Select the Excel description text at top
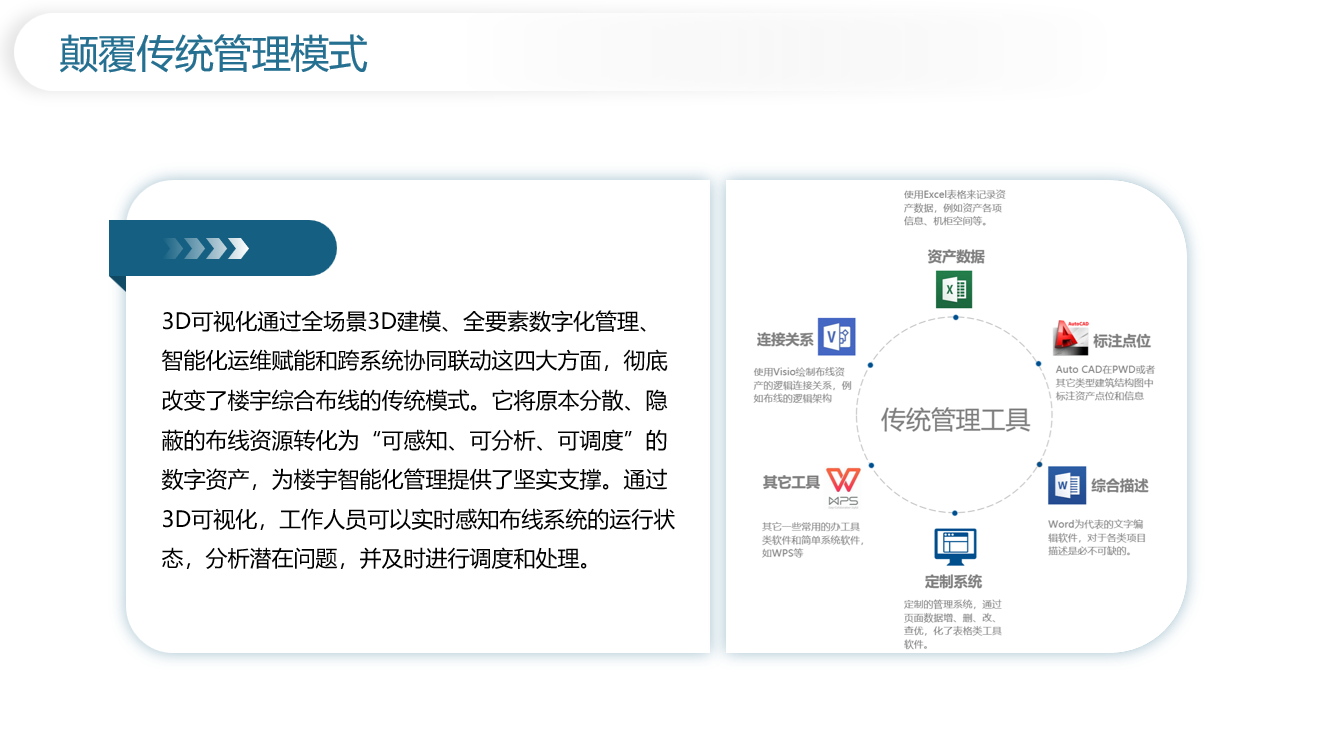1318x740 pixels. point(953,208)
